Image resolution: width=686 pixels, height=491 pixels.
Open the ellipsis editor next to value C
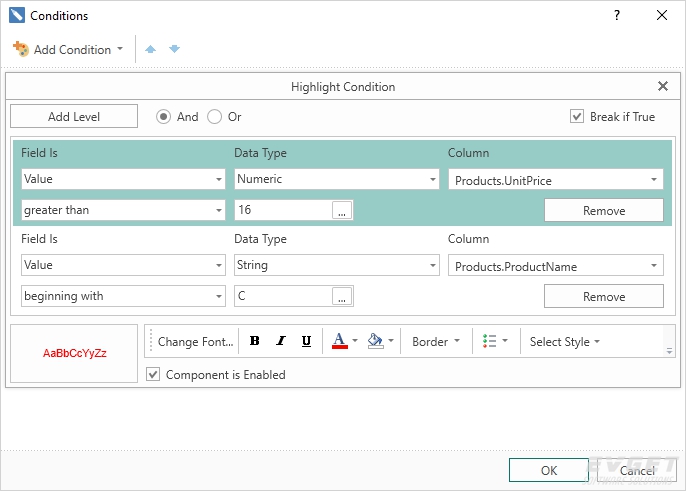pyautogui.click(x=342, y=296)
